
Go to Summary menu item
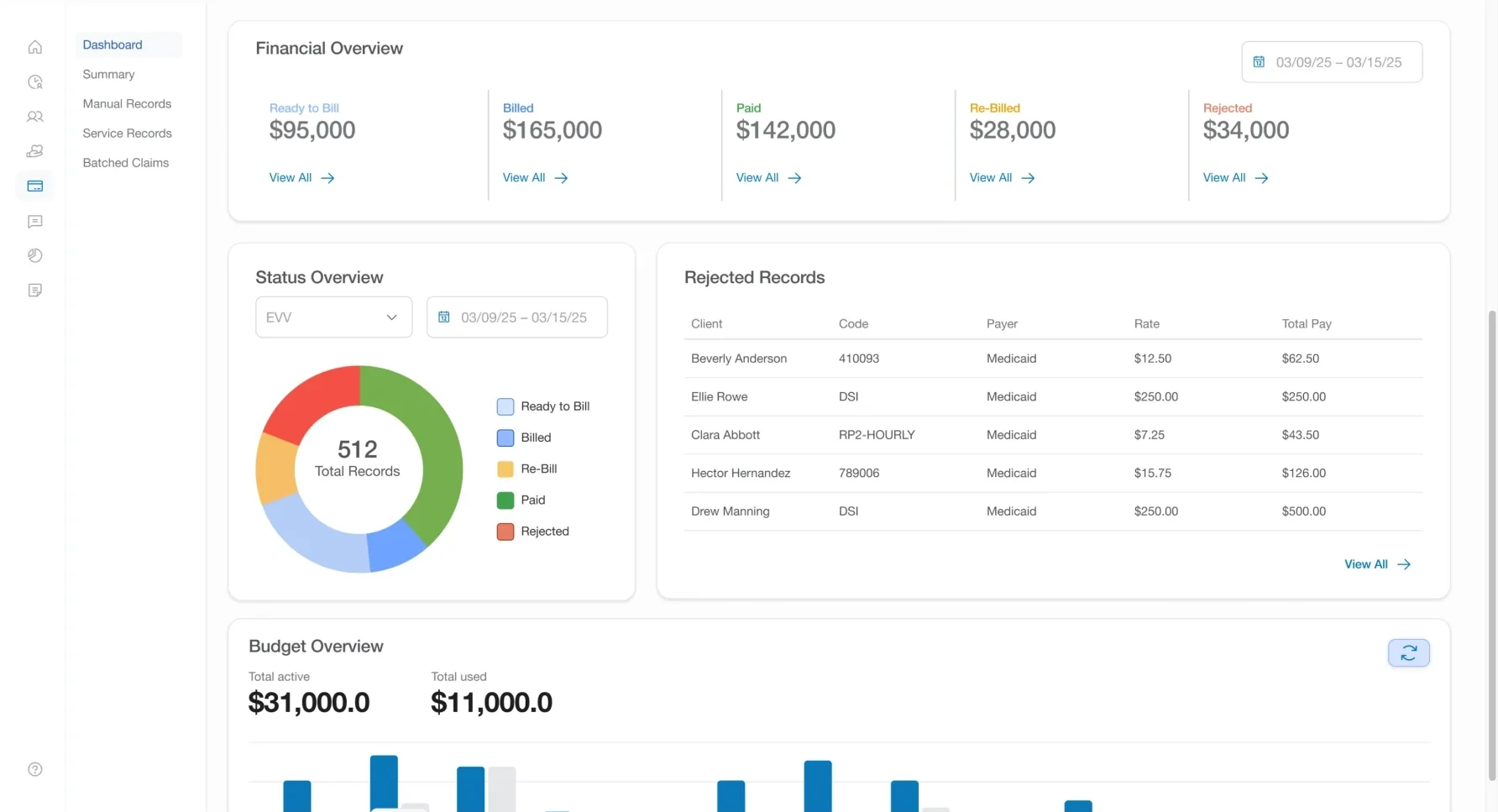[x=108, y=74]
